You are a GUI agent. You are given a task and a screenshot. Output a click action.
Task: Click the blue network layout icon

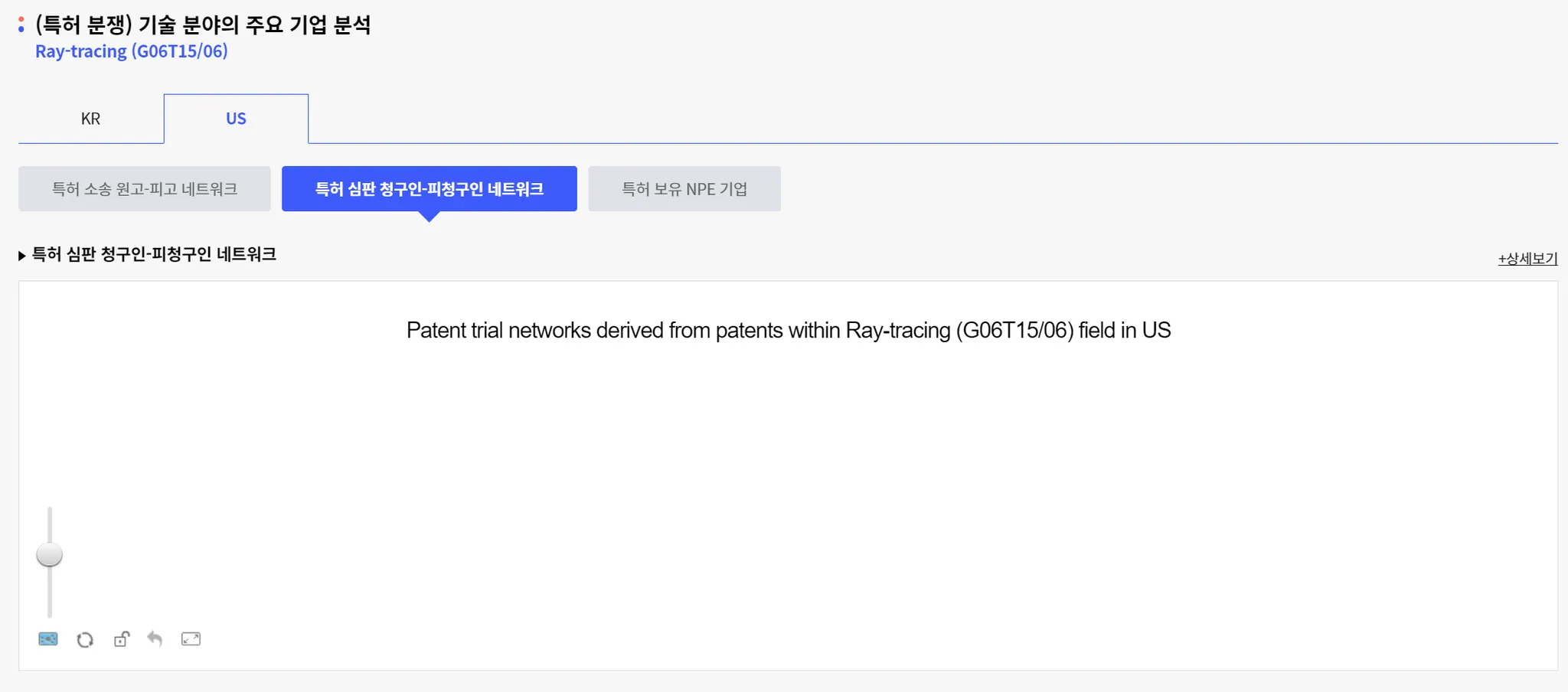point(48,639)
